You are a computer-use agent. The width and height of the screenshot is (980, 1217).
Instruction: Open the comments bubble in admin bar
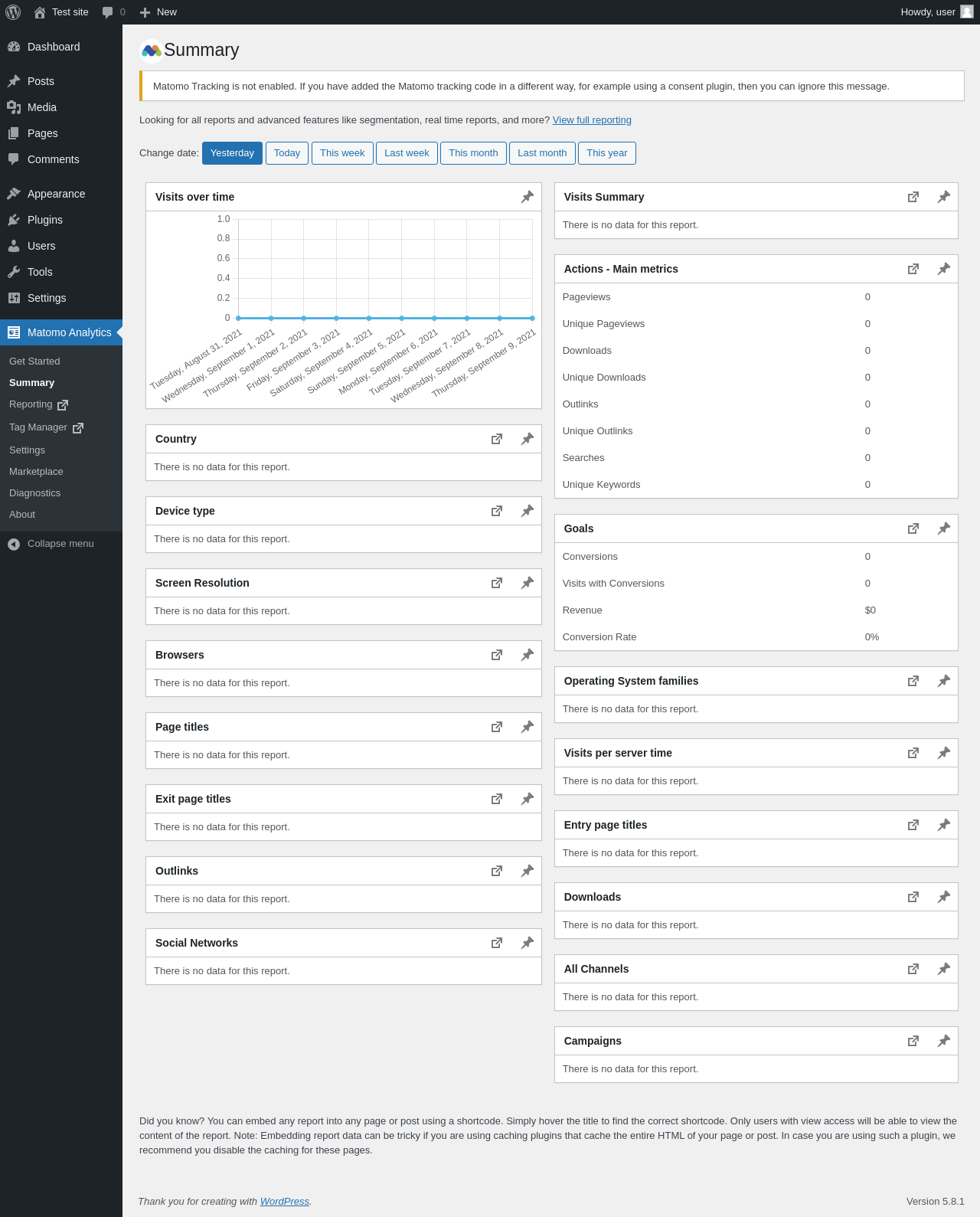click(113, 12)
